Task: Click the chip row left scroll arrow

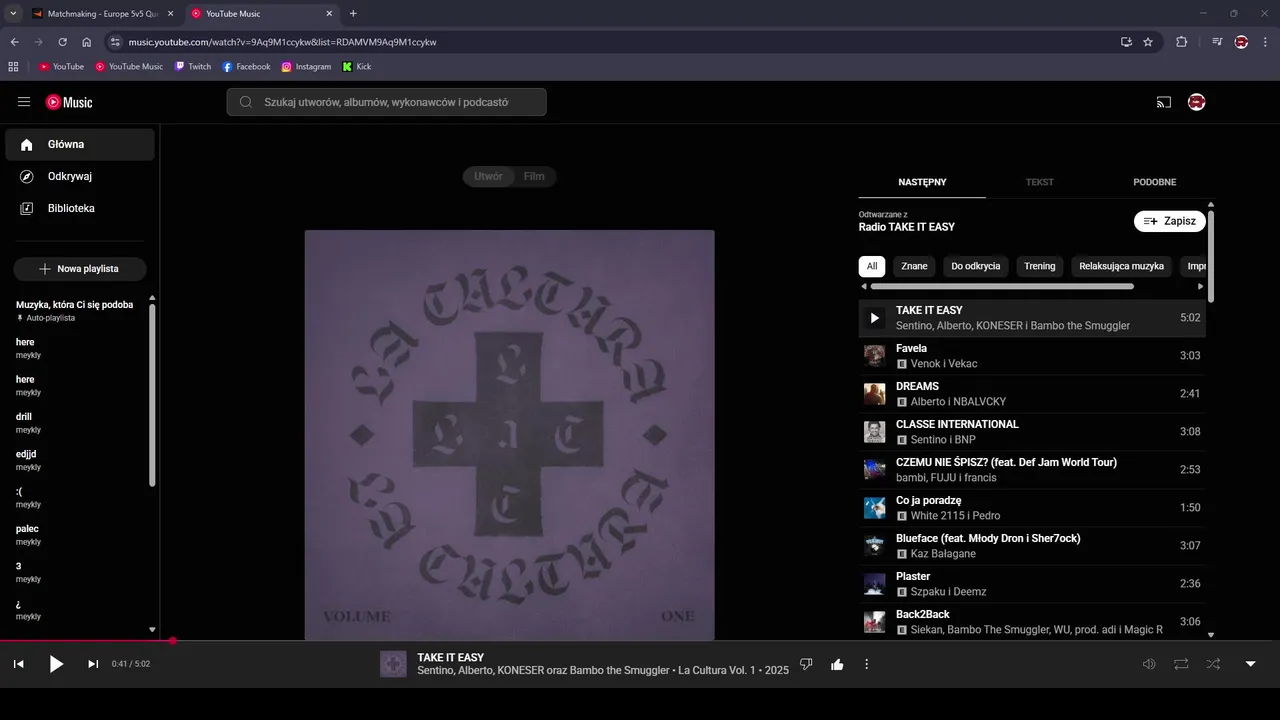Action: click(x=864, y=286)
